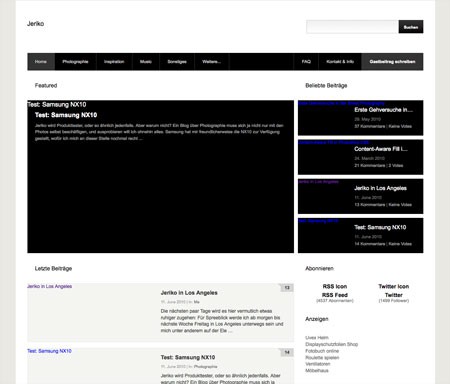
Task: Select the Home menu tab
Action: pyautogui.click(x=41, y=62)
